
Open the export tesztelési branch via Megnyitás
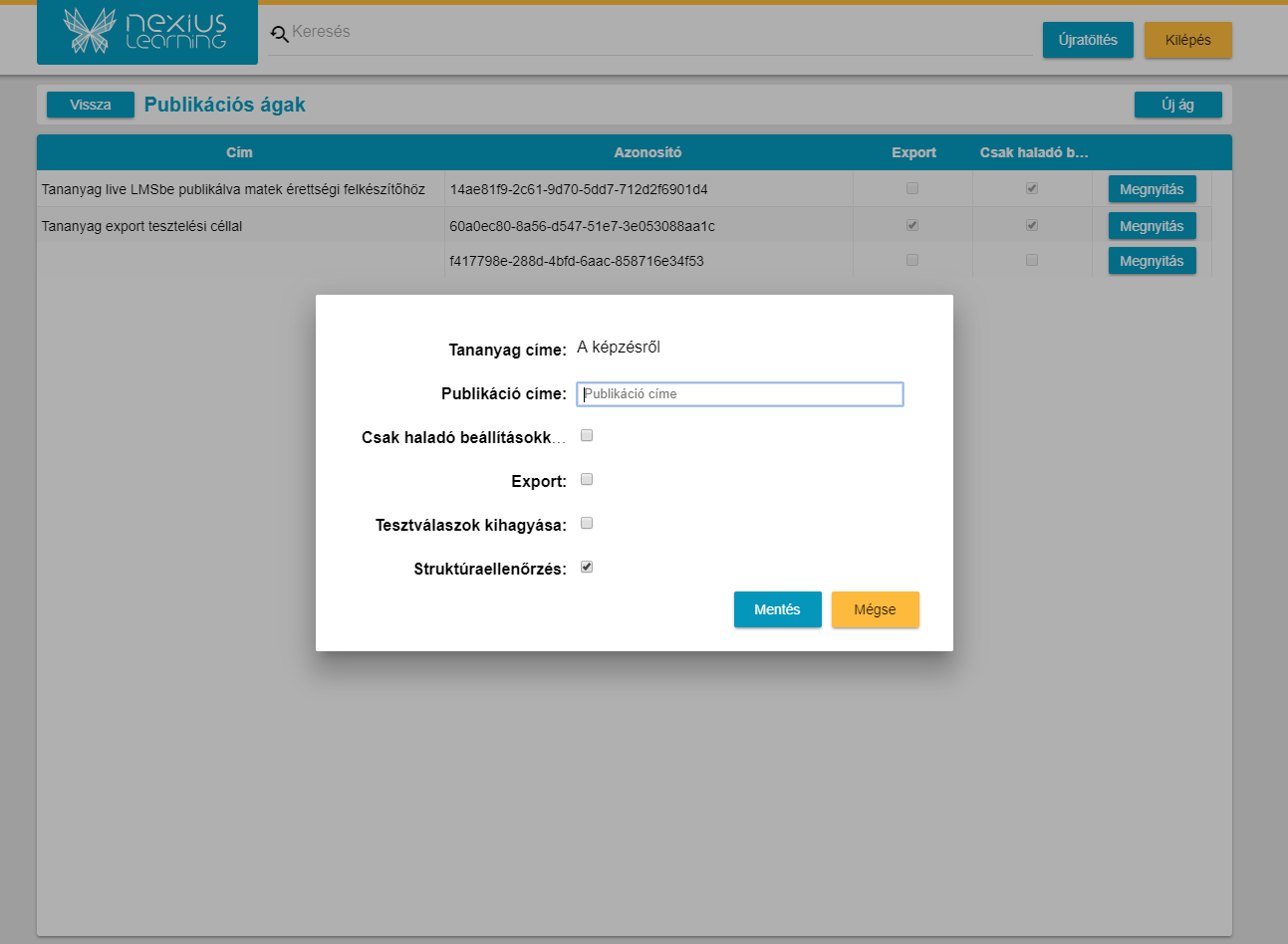pos(1152,226)
